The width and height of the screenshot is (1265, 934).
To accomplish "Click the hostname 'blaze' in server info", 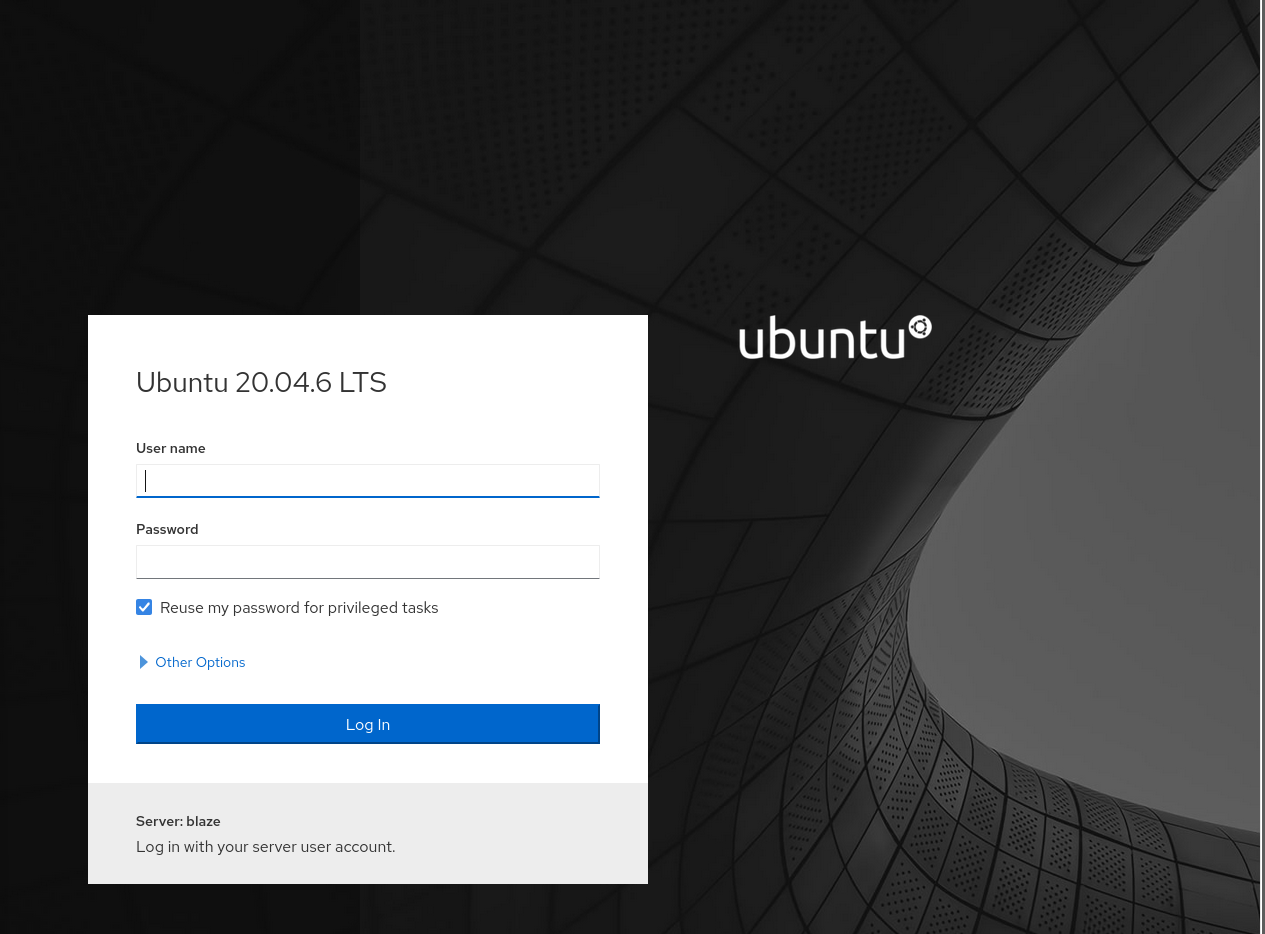I will point(203,821).
